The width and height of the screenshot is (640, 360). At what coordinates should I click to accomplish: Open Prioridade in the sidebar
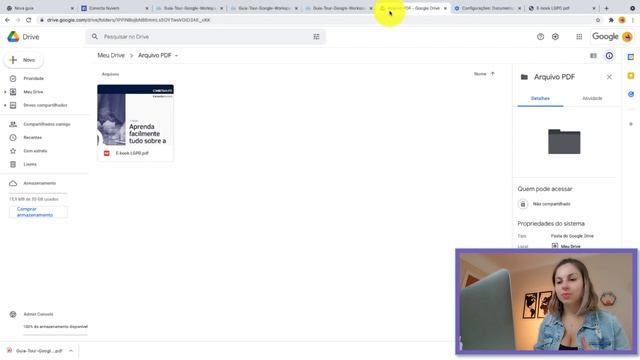coord(33,78)
